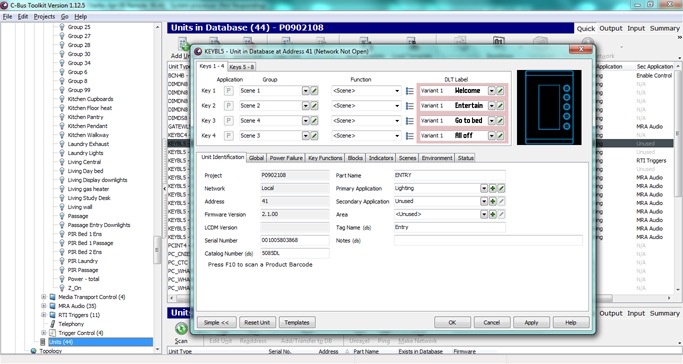Image resolution: width=683 pixels, height=364 pixels.
Task: Open the Key 2 Scene 2 group dropdown
Action: coord(306,106)
